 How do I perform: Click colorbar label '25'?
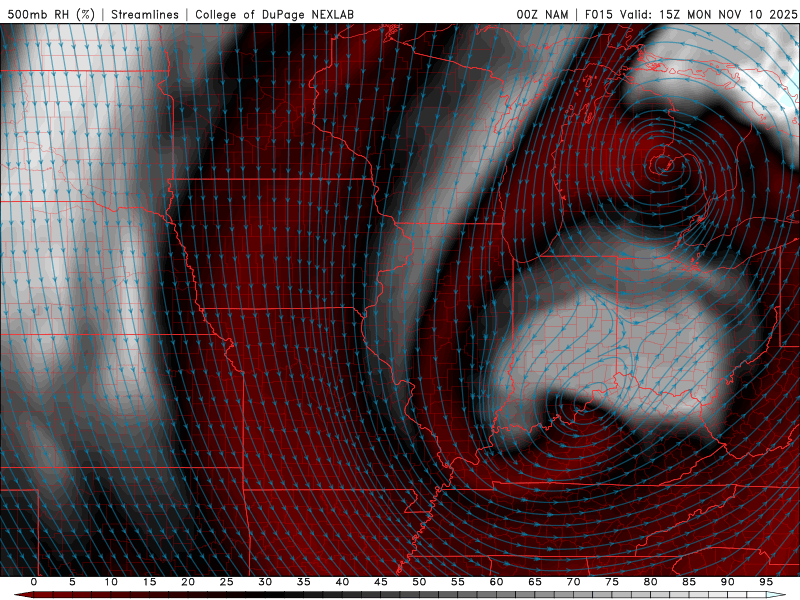[x=227, y=582]
